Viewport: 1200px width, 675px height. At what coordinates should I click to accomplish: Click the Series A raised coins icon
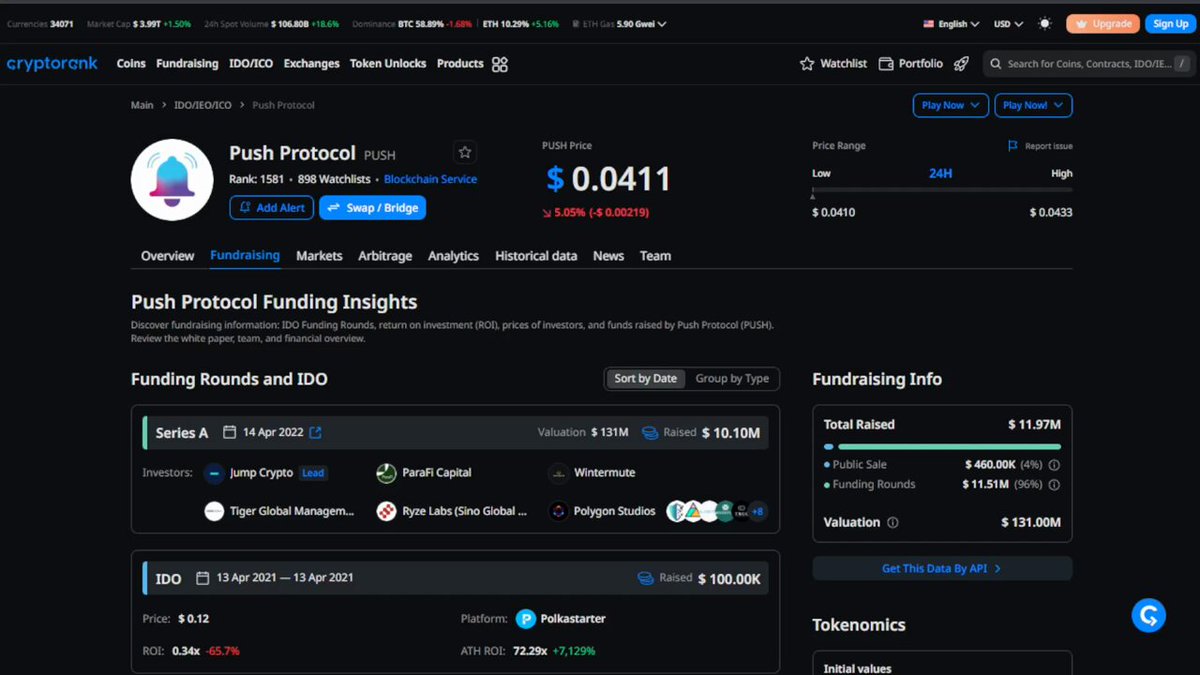tap(650, 433)
